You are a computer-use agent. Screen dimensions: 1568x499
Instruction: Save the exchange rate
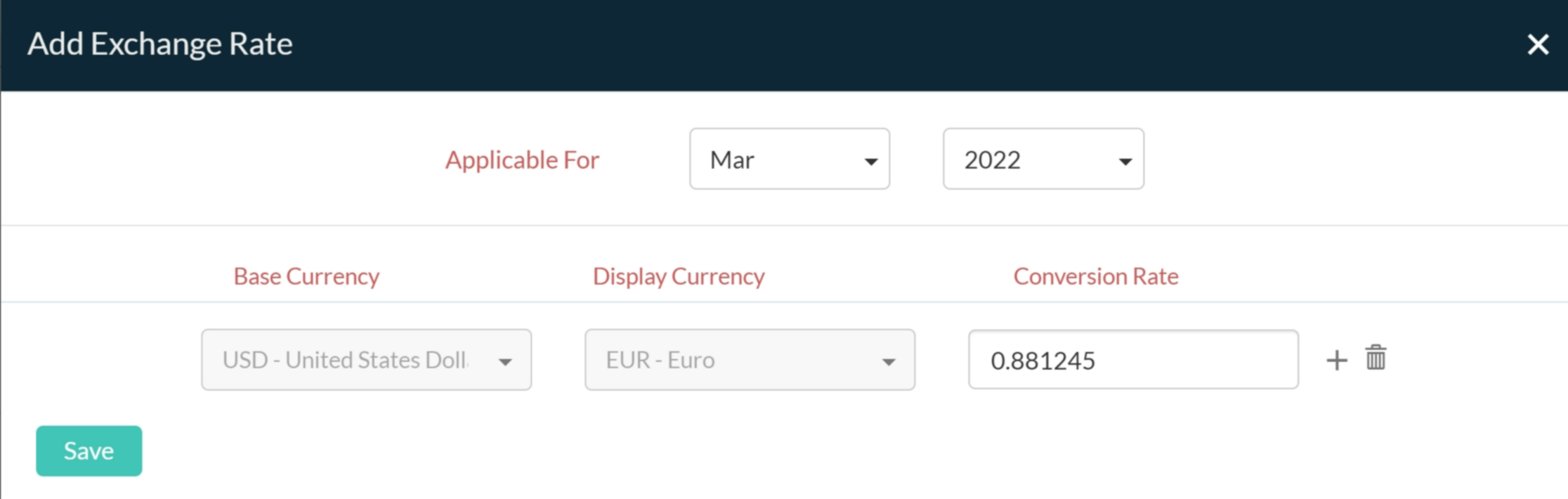click(89, 451)
